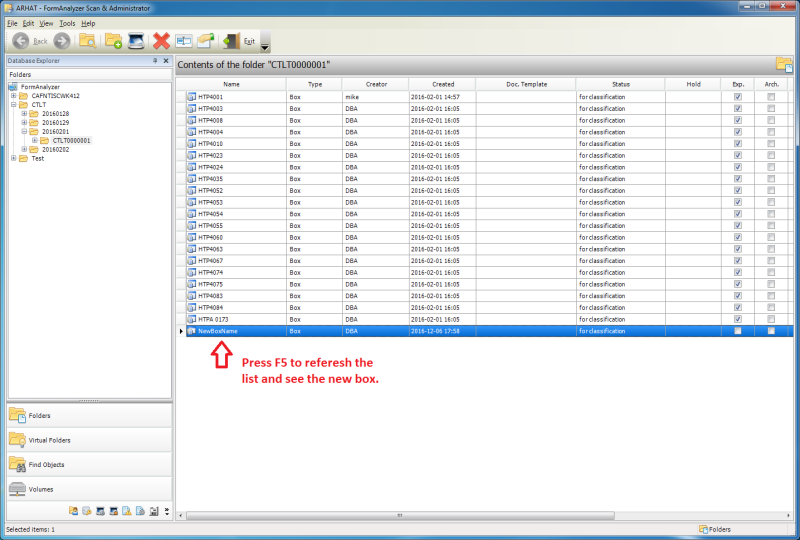
Task: Click the database key icon in bottom strip
Action: (x=87, y=511)
